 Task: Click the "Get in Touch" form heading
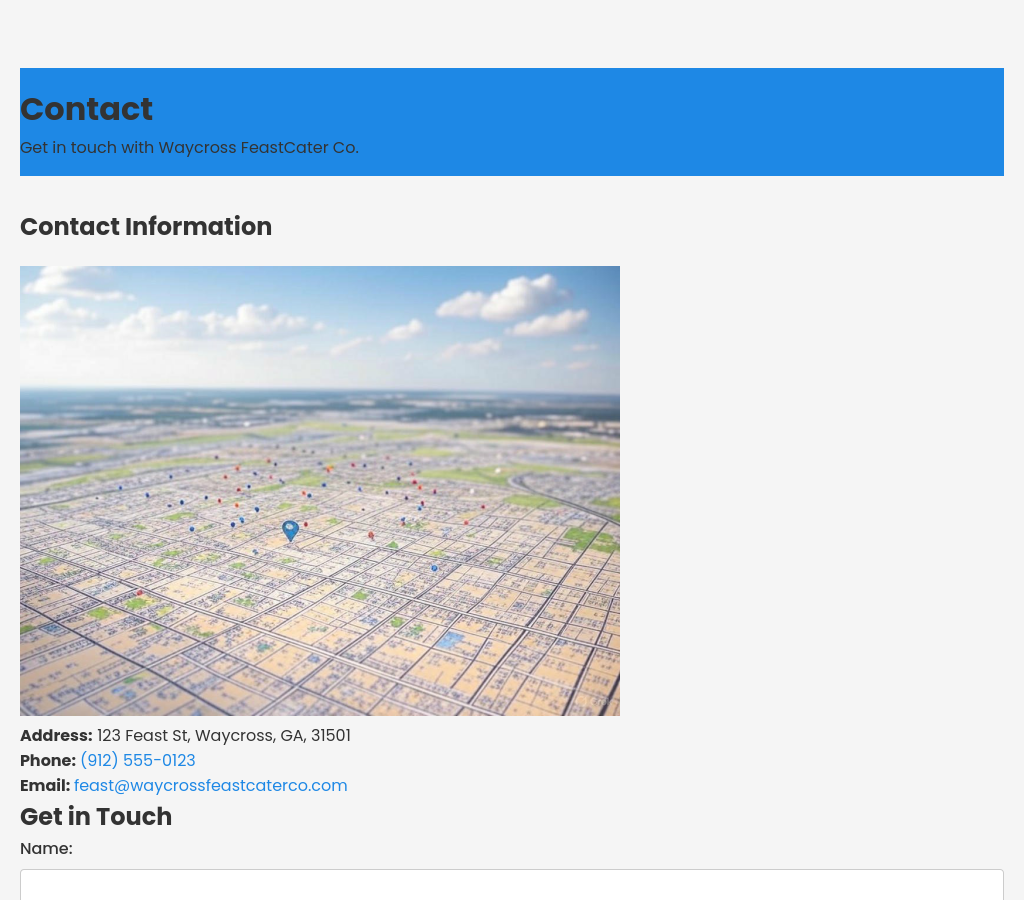pyautogui.click(x=96, y=817)
